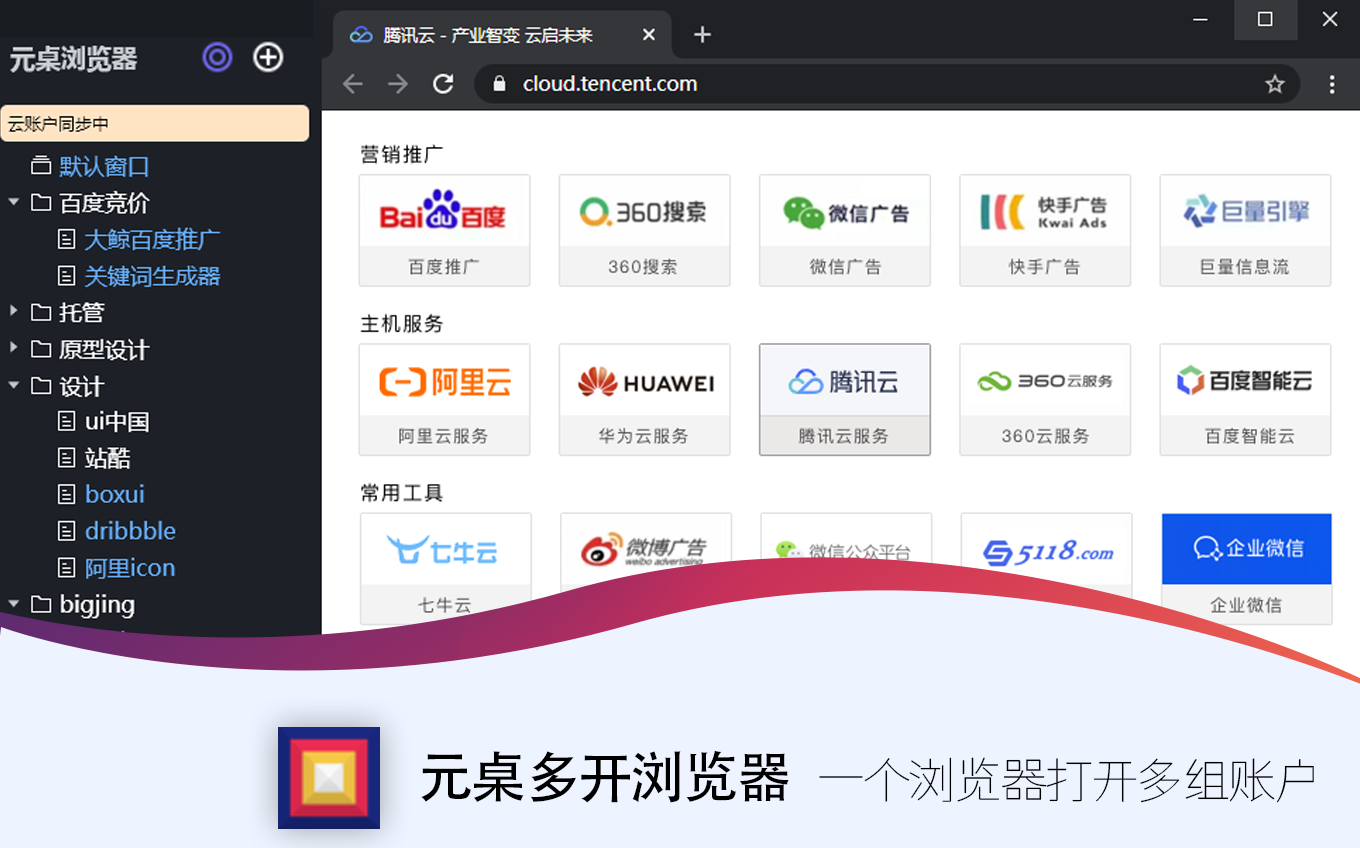The image size is (1360, 848).
Task: Click the padlock site security icon
Action: pos(500,84)
